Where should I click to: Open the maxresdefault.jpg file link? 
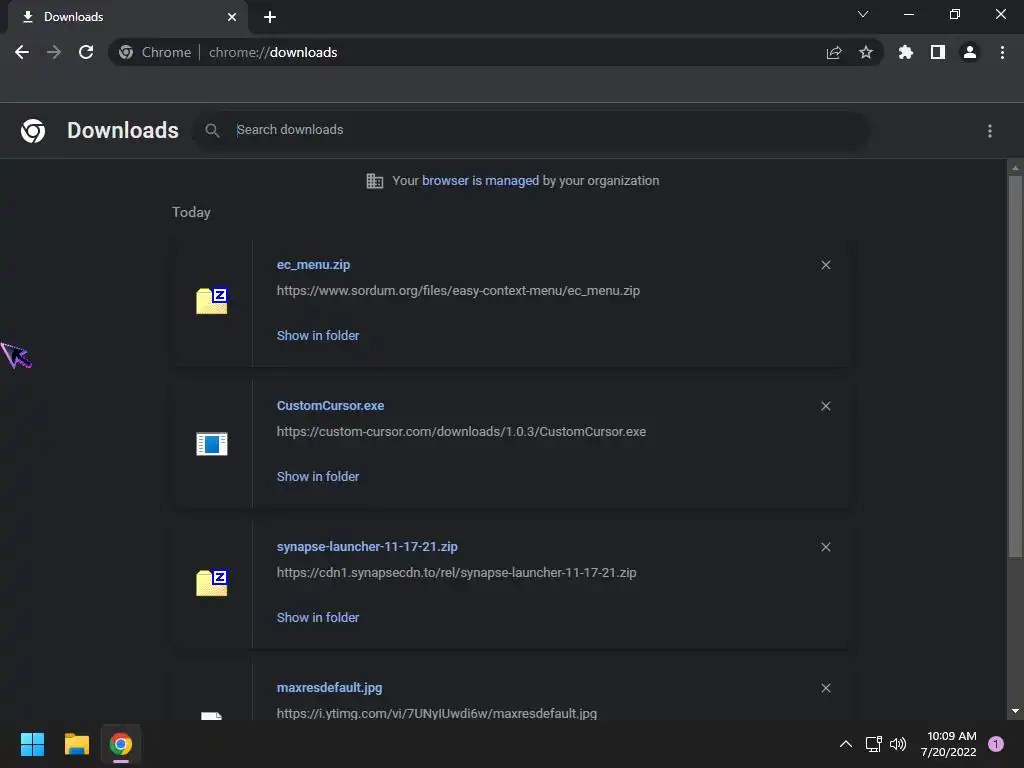pyautogui.click(x=329, y=688)
